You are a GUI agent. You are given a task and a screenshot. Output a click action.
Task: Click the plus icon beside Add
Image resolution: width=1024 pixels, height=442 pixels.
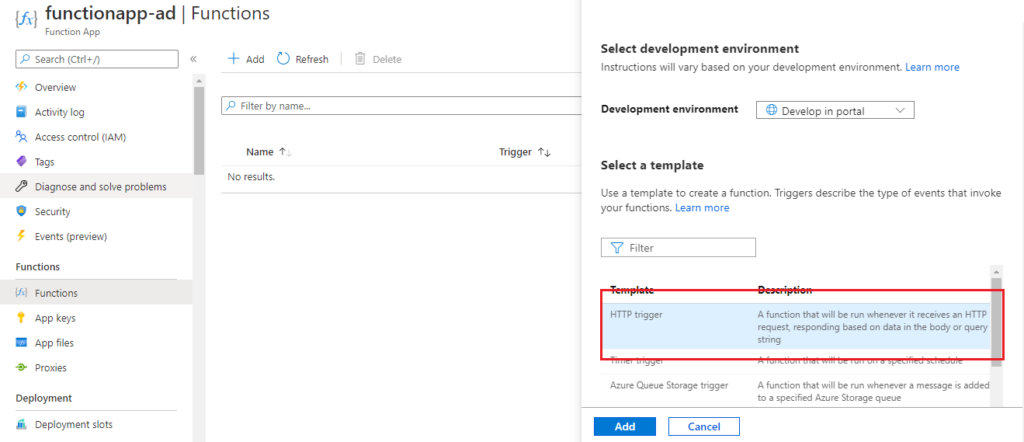tap(233, 59)
